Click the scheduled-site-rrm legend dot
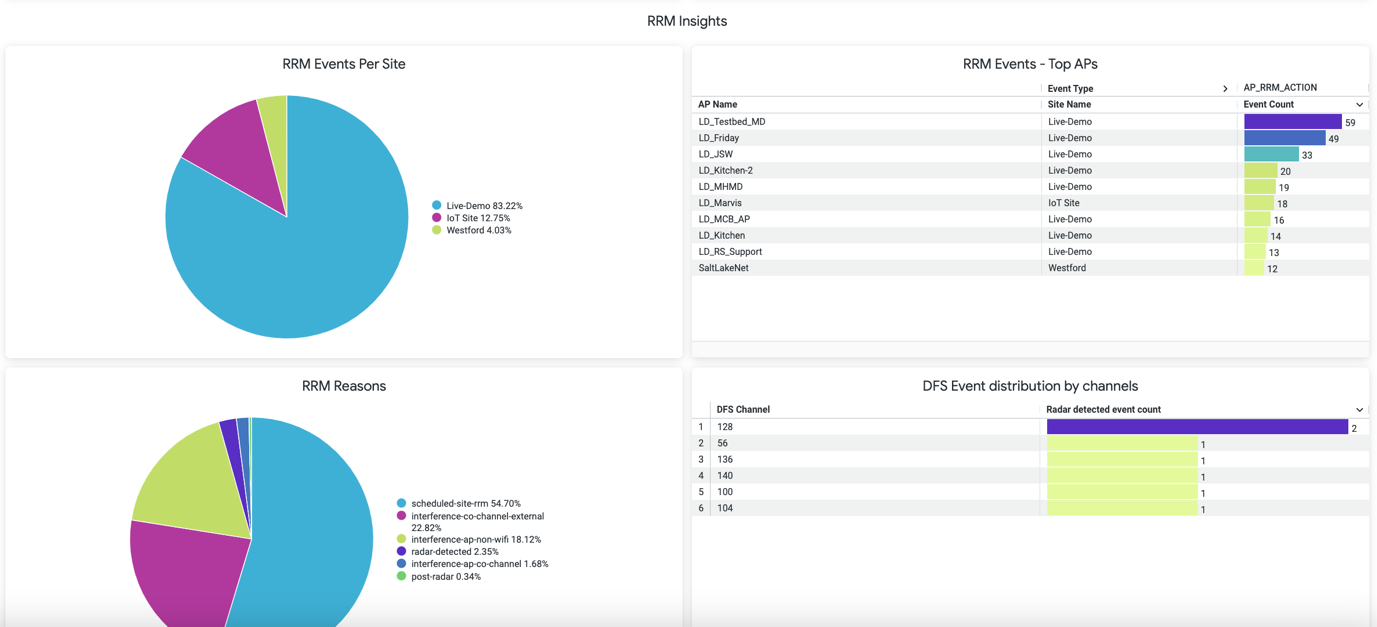This screenshot has width=1377, height=627. [x=402, y=504]
